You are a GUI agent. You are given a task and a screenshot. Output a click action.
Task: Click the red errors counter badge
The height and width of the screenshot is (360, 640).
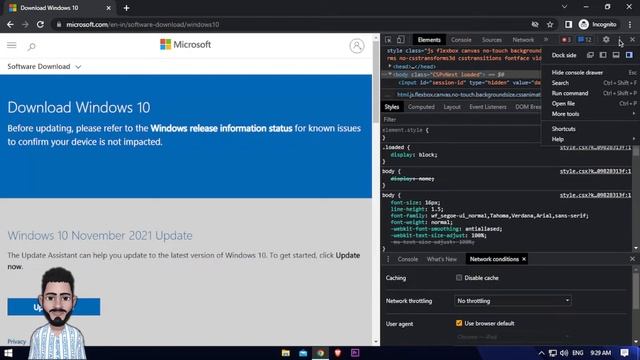(566, 40)
